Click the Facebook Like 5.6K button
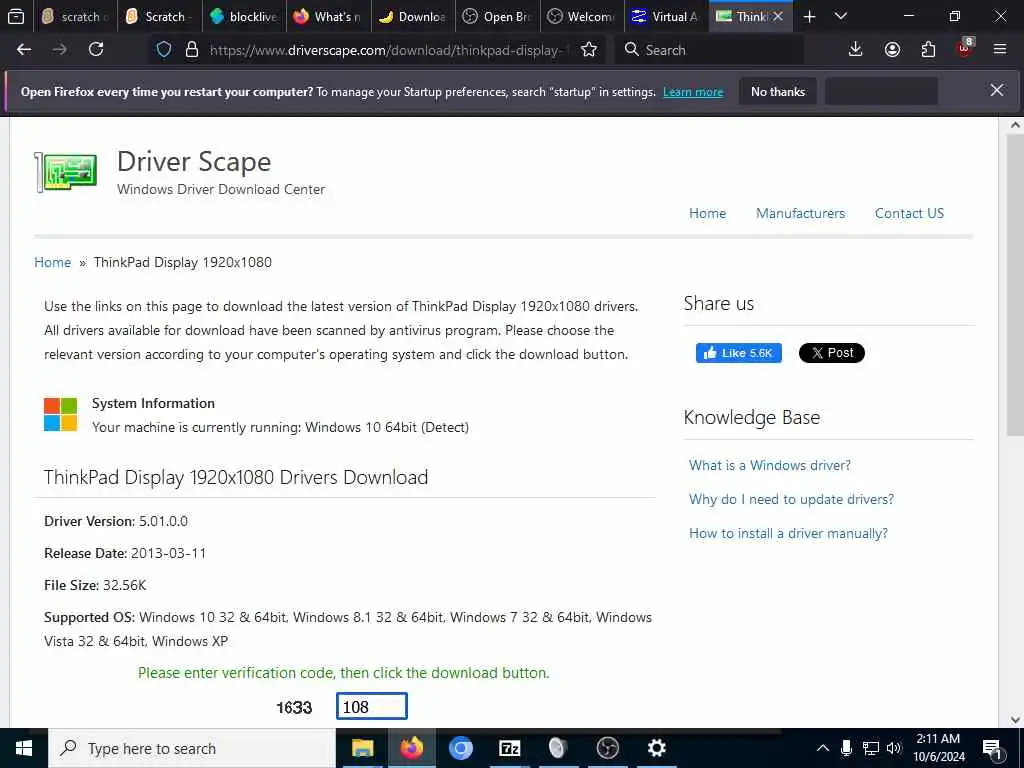The image size is (1024, 768). 739,353
